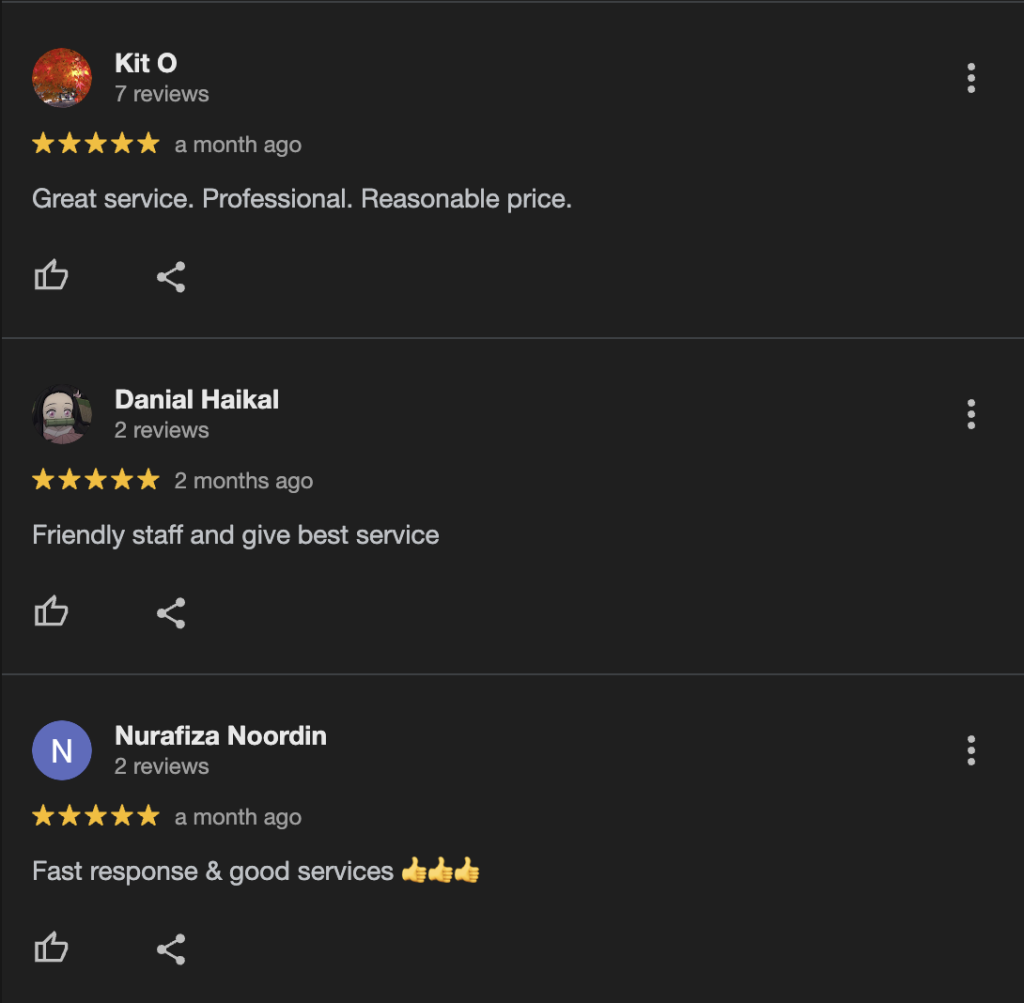
Task: Open three-dot menu on Nurafiza Noordin's review
Action: (x=971, y=751)
